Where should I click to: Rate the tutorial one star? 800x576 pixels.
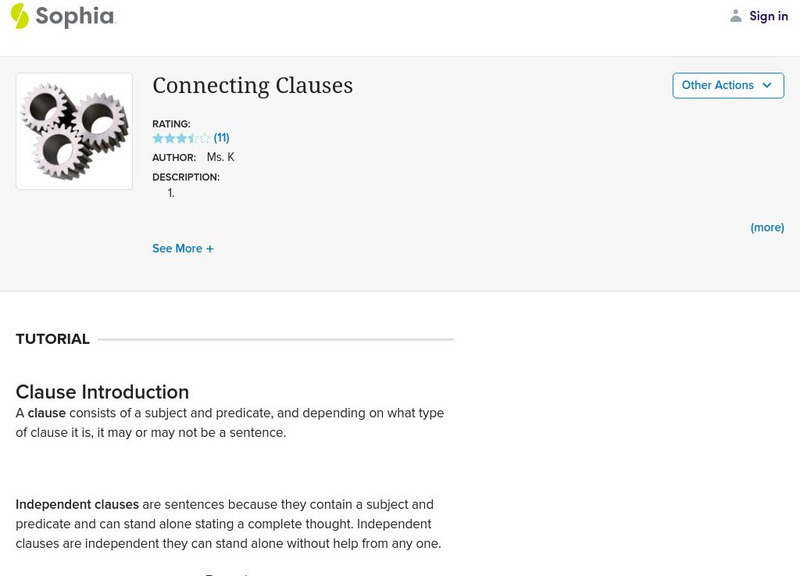(158, 138)
